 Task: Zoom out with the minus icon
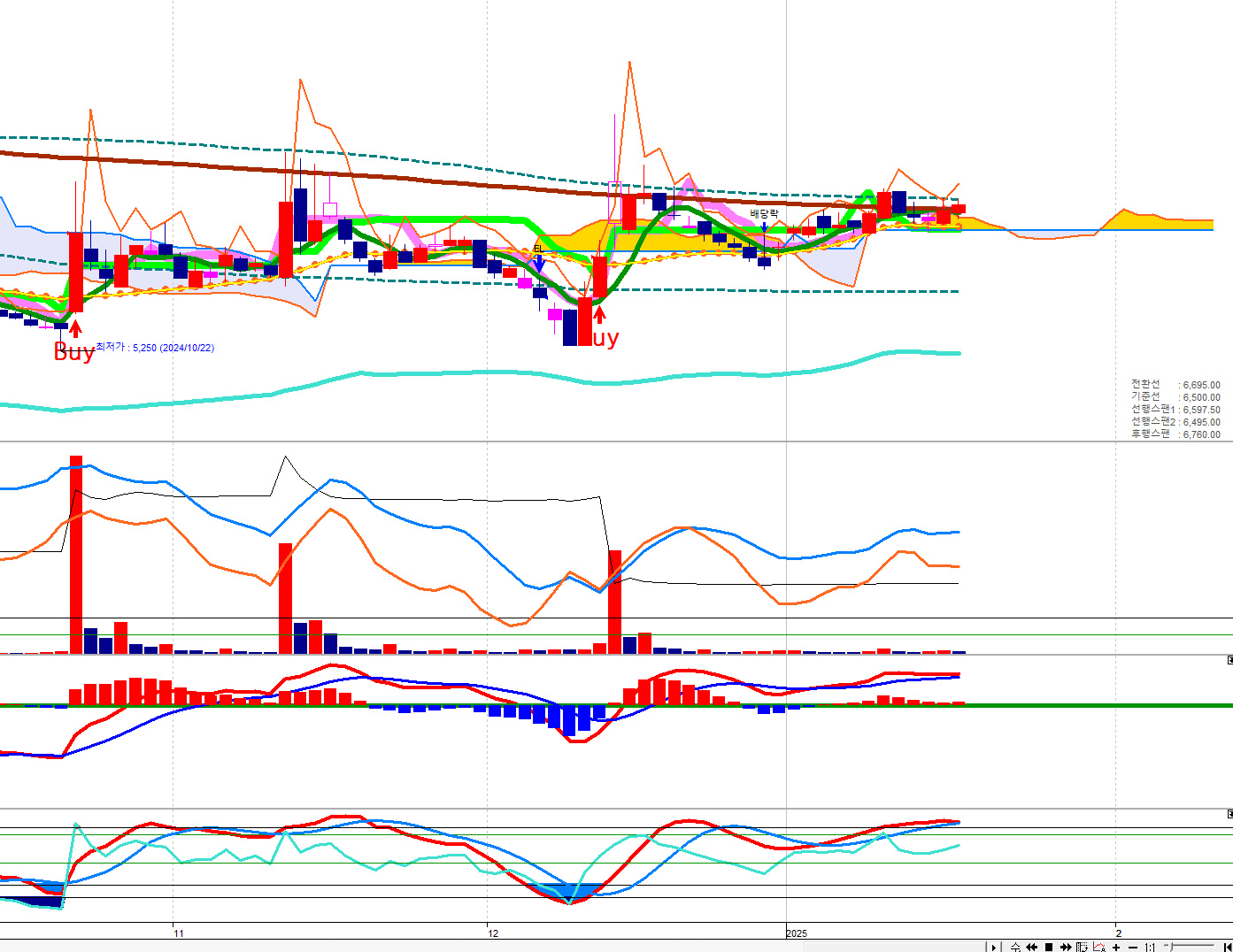point(1133,947)
